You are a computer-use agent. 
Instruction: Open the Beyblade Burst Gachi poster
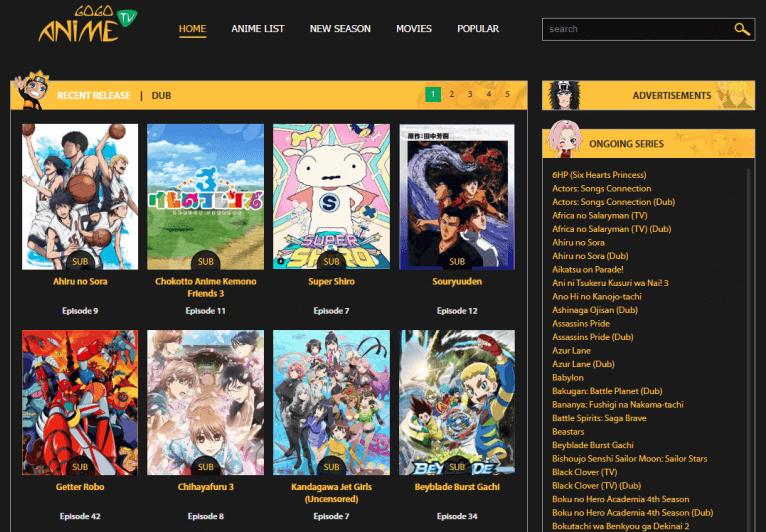pyautogui.click(x=457, y=402)
